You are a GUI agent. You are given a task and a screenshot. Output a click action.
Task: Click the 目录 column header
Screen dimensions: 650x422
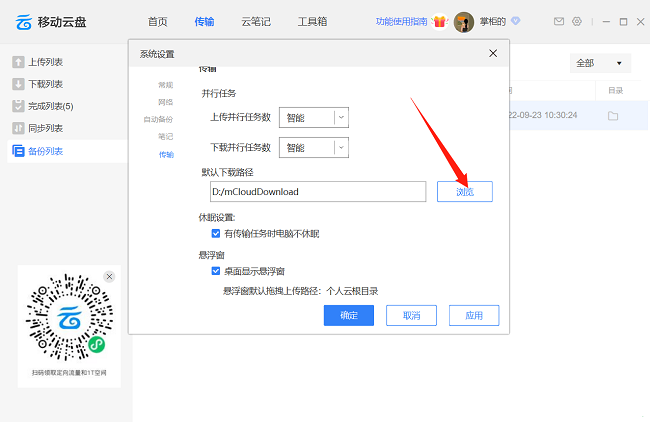click(616, 90)
